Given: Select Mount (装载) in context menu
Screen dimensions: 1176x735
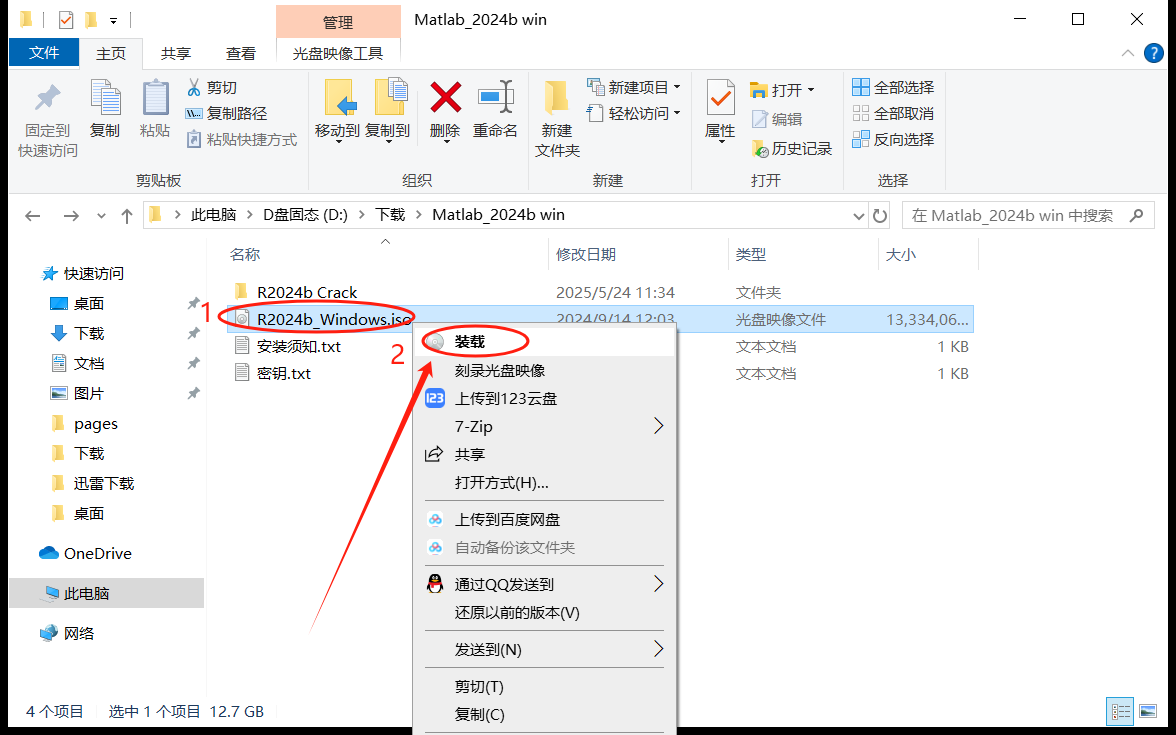Looking at the screenshot, I should 544,342.
